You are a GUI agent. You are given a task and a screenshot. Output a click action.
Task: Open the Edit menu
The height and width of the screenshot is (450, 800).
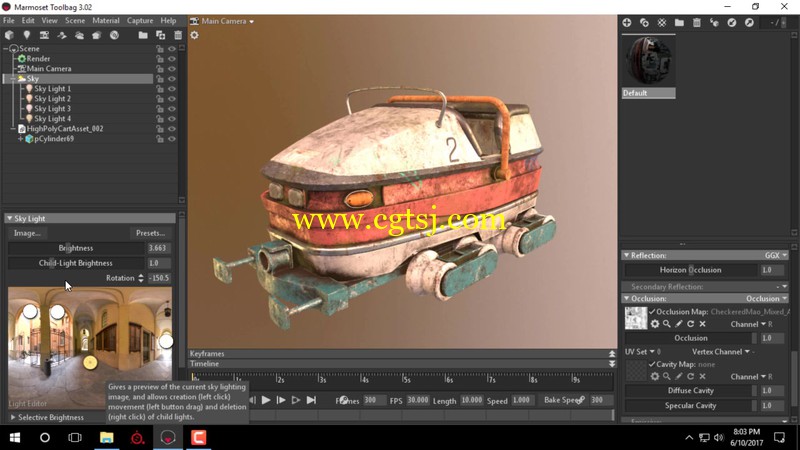(x=28, y=20)
